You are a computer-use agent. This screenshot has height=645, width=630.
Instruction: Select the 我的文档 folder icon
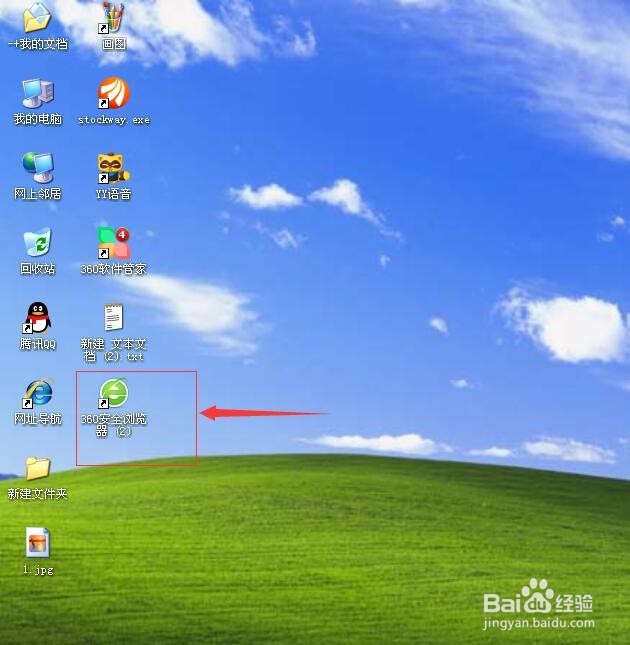pos(37,17)
